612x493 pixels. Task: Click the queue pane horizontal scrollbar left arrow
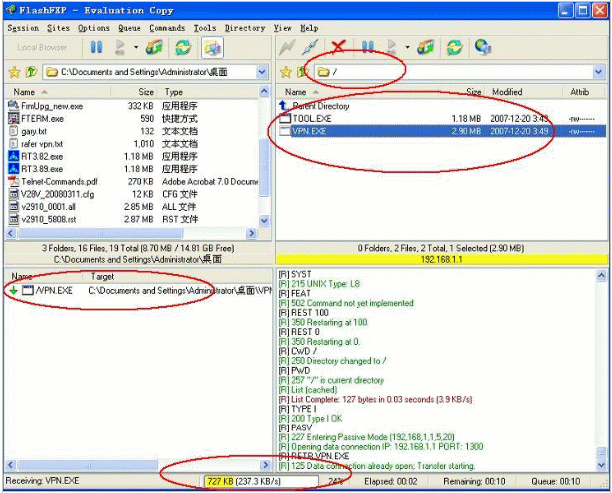11,465
